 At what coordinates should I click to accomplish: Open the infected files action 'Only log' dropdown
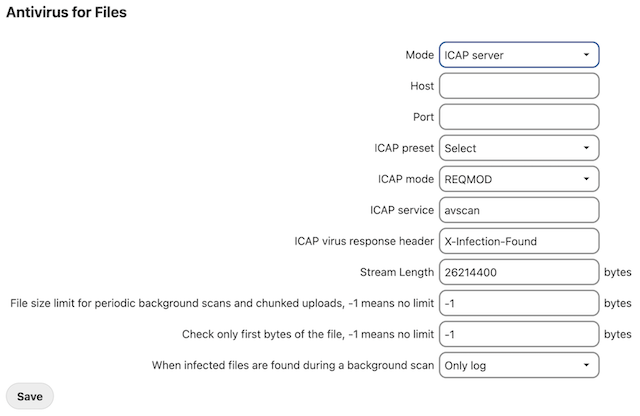click(518, 365)
